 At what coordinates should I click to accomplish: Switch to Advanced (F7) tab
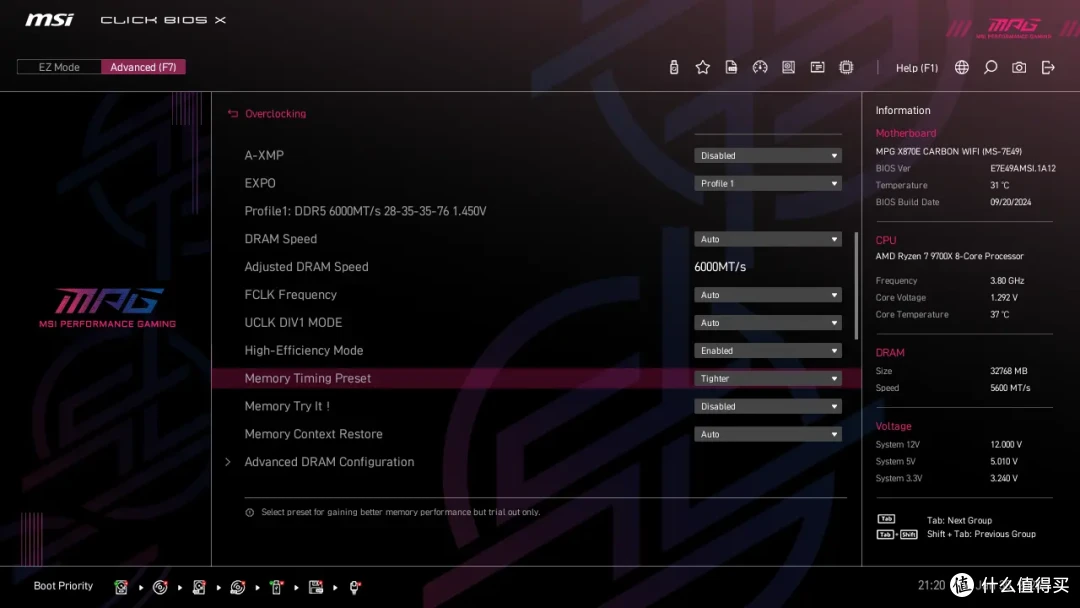click(143, 67)
